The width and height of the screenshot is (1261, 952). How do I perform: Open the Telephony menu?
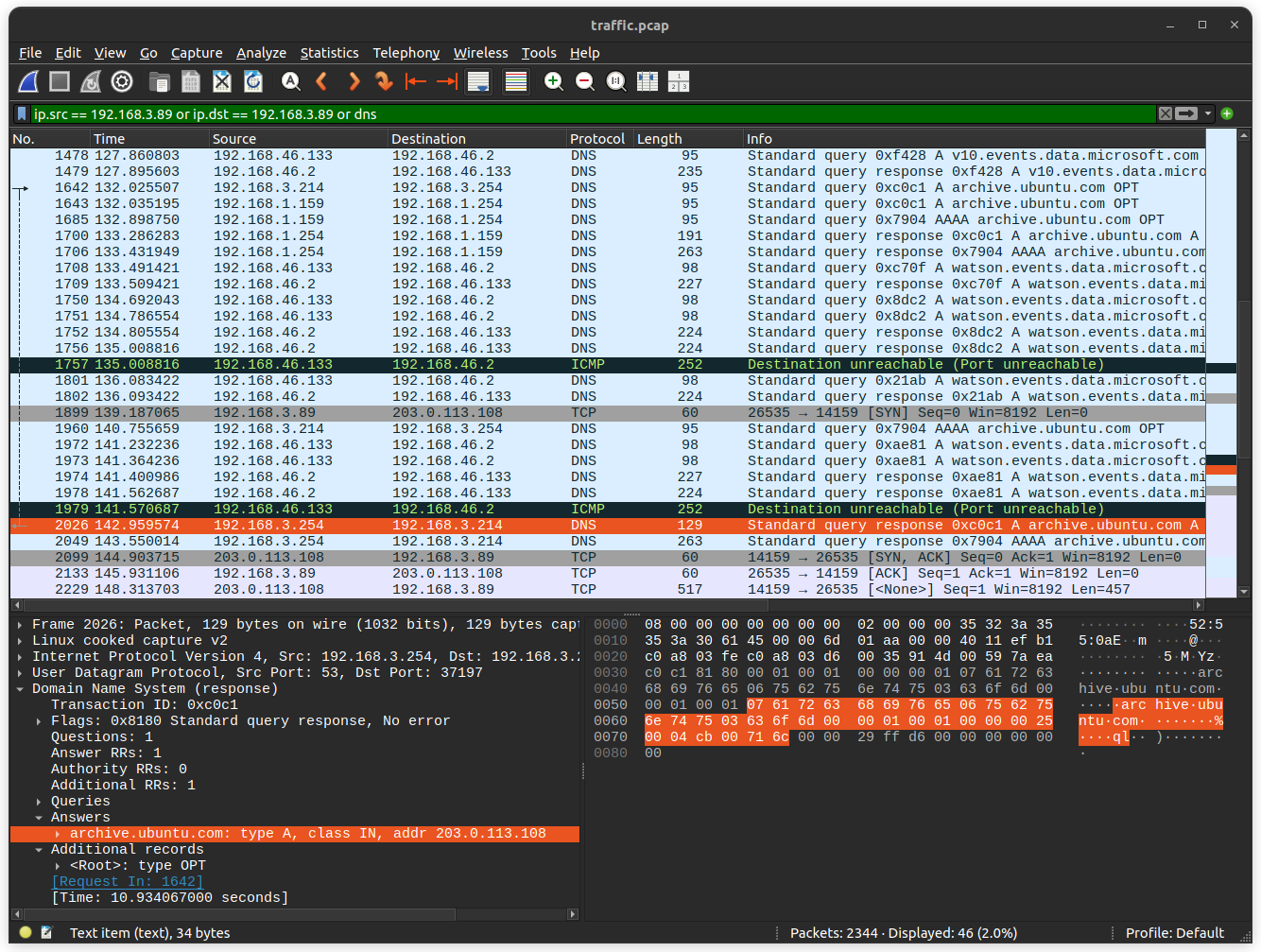pyautogui.click(x=406, y=53)
